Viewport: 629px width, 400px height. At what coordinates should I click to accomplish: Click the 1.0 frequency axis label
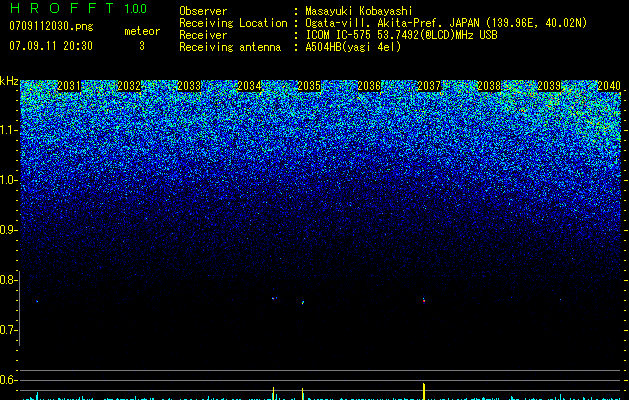(x=8, y=180)
